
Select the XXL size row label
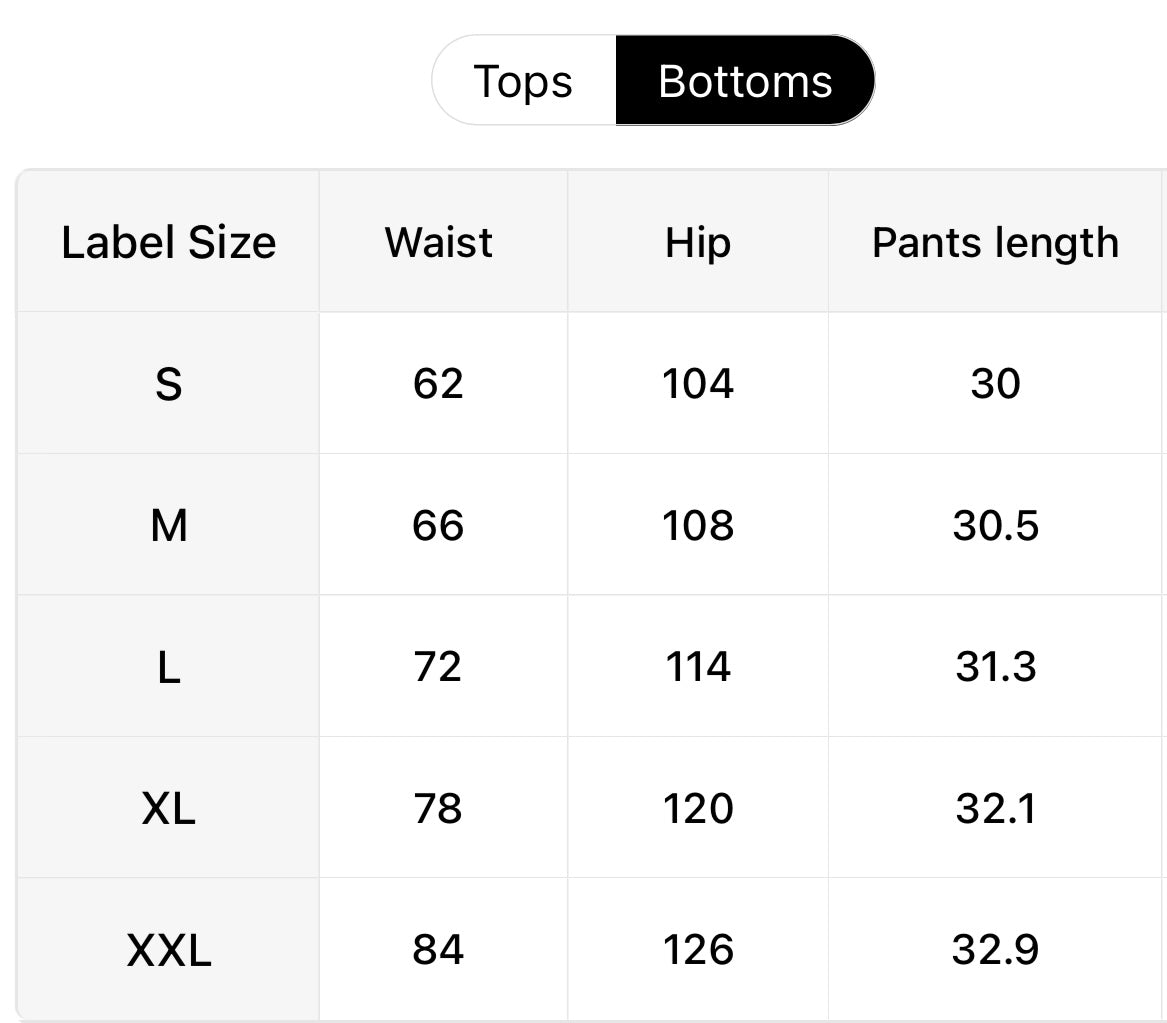point(168,950)
